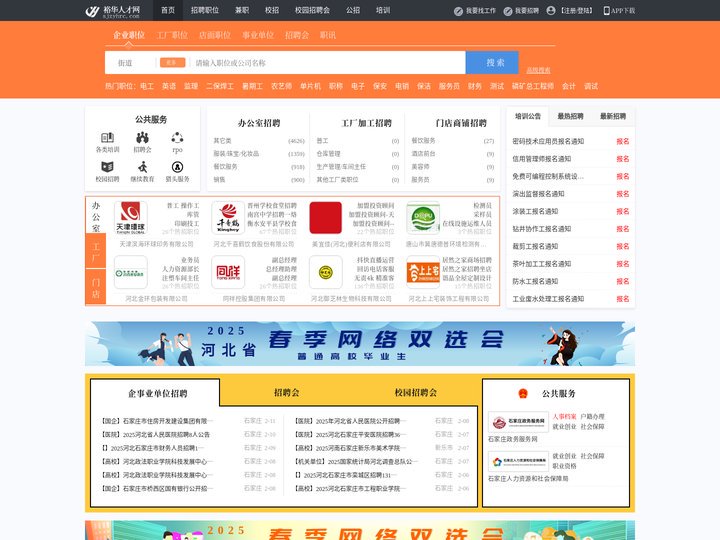Select the 办公室 vertical side tab
This screenshot has width=720, height=540.
coord(96,216)
